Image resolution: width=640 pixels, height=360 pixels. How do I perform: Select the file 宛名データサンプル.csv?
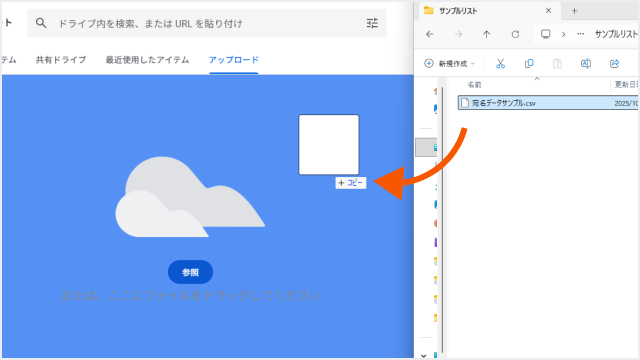coord(548,103)
